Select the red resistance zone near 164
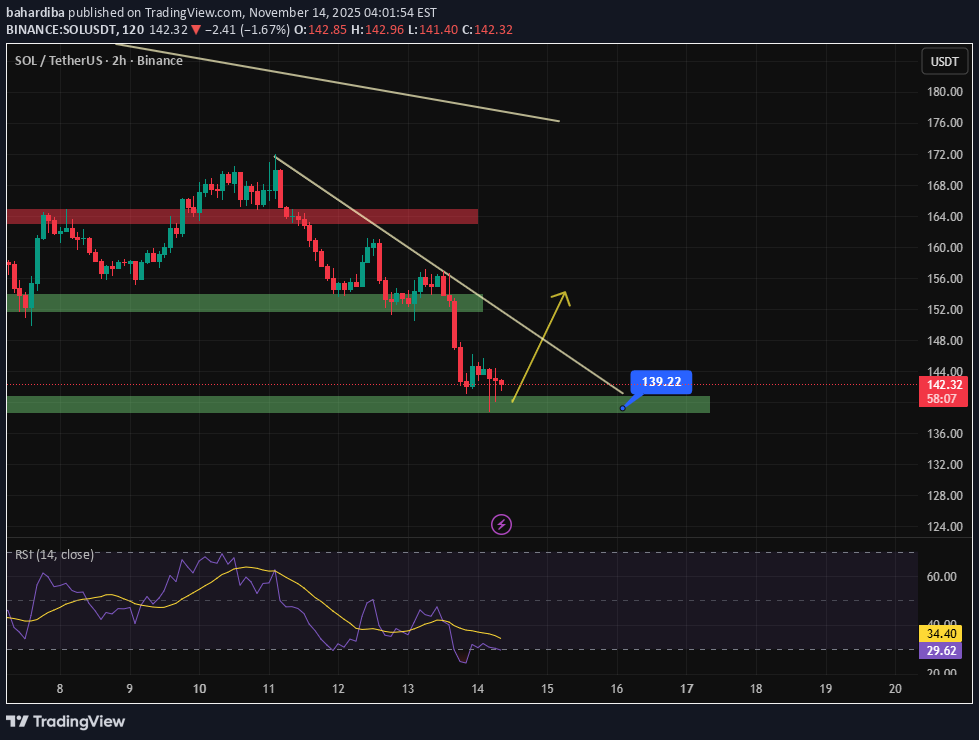 tap(240, 216)
